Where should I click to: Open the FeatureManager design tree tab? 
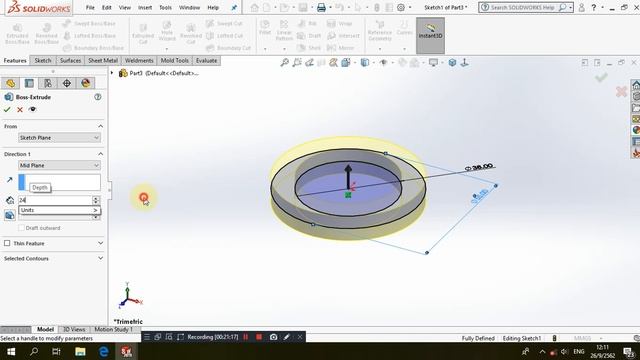point(11,83)
